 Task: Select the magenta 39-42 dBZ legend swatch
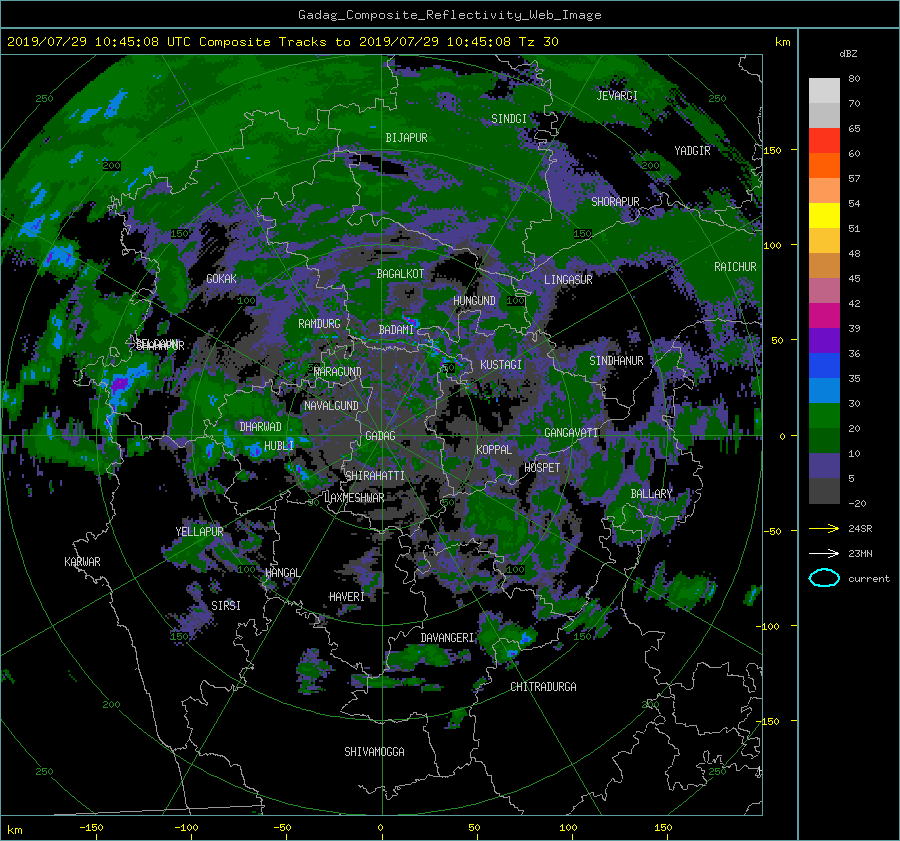coord(824,315)
